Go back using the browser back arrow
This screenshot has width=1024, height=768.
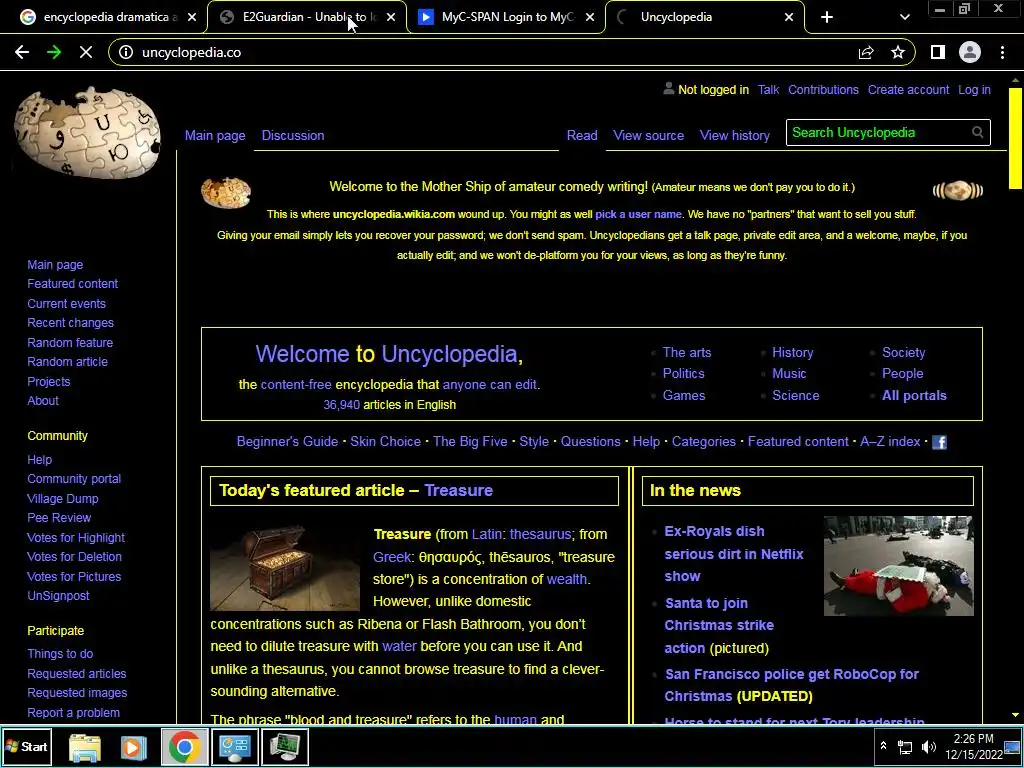(x=22, y=52)
